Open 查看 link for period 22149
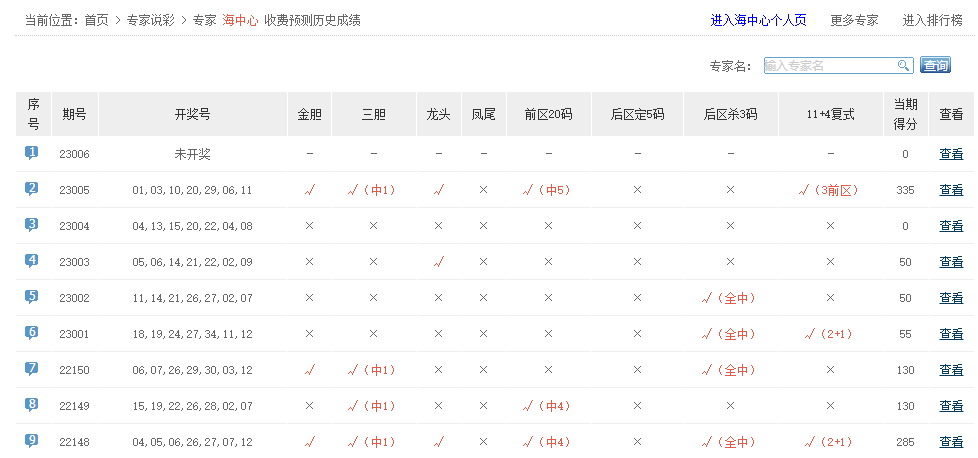 point(951,406)
